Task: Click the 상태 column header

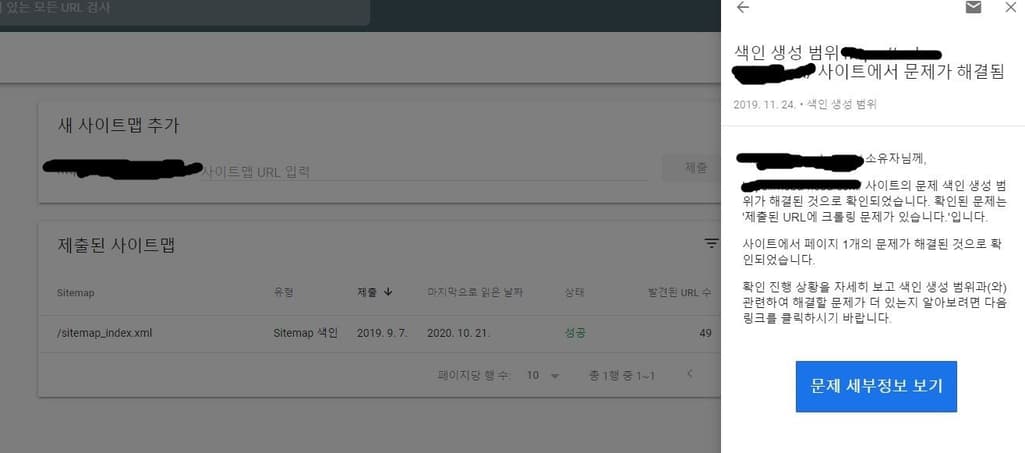Action: [575, 293]
